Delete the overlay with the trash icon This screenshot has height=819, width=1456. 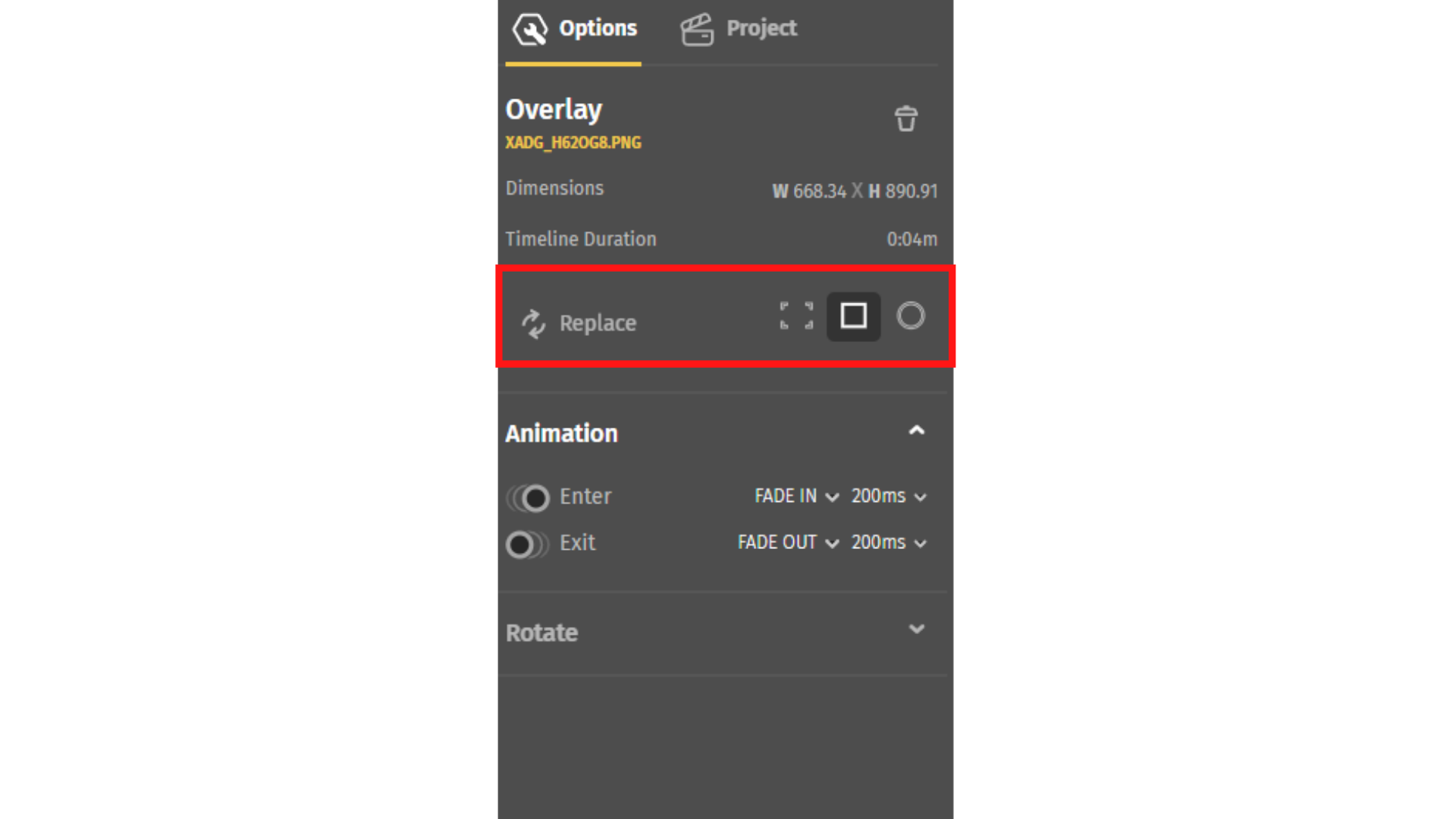(x=905, y=119)
